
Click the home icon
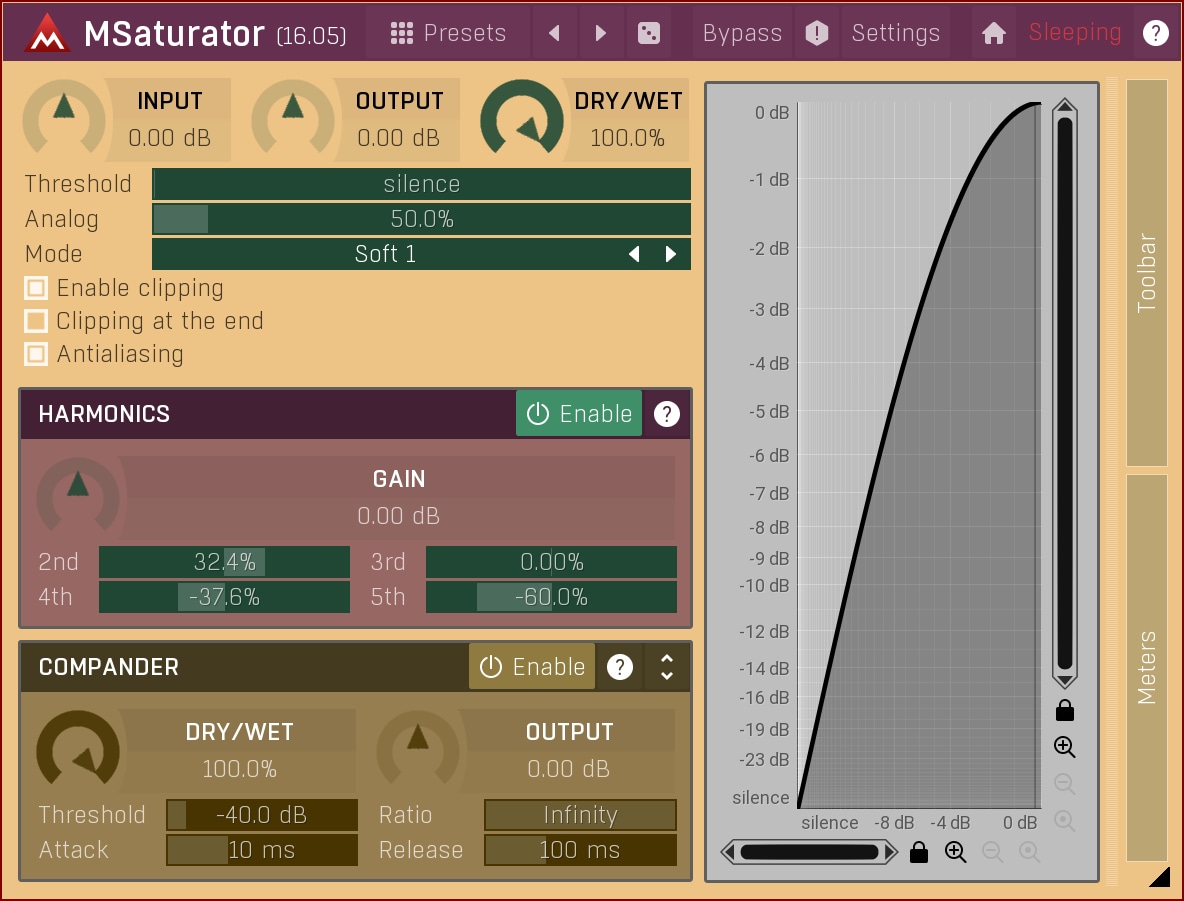click(x=994, y=33)
